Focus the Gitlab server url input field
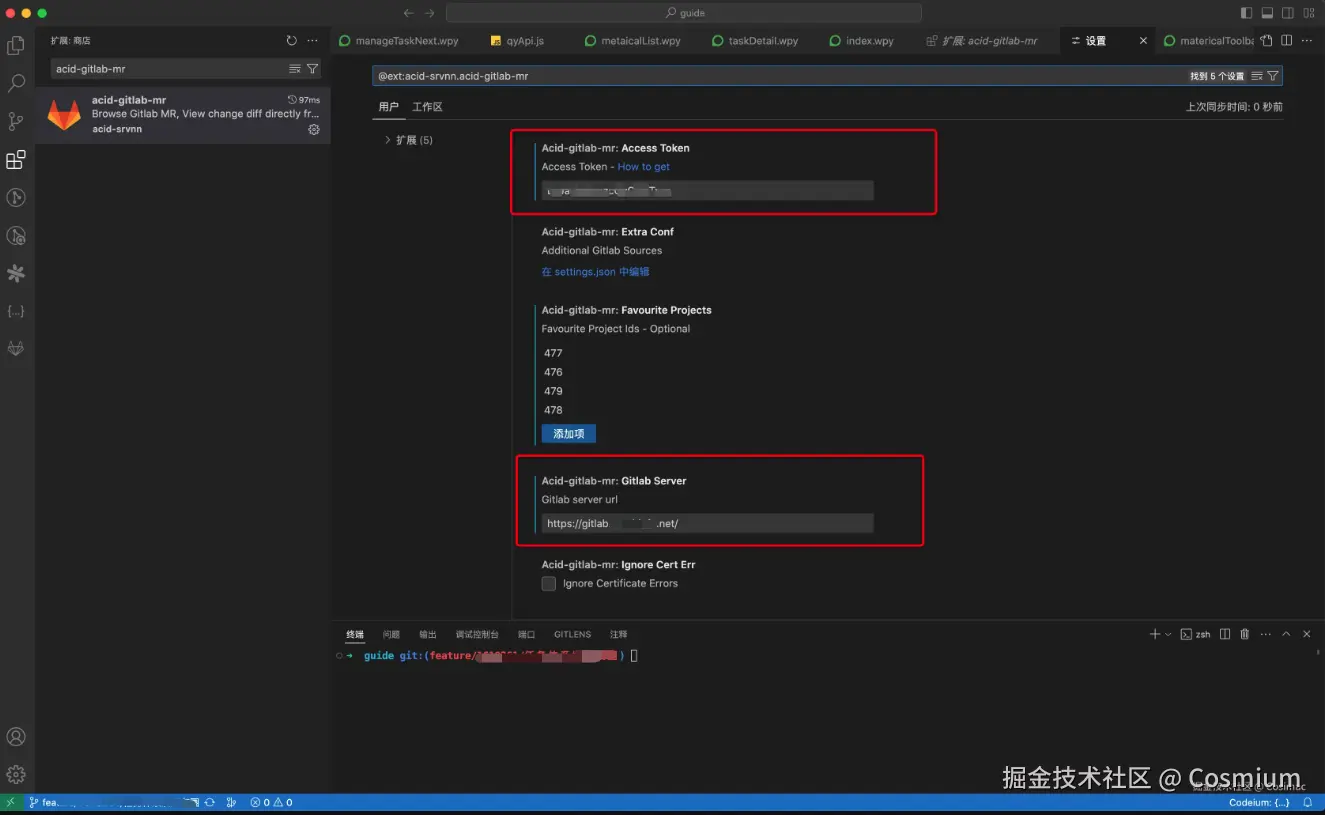1325x815 pixels. tap(707, 523)
